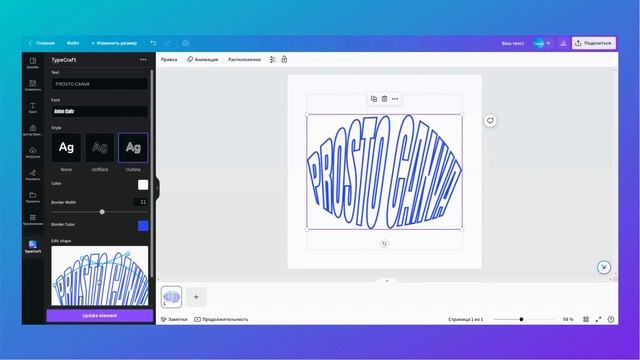The height and width of the screenshot is (360, 640).
Task: Click the zoom slider handle in bottom bar
Action: pyautogui.click(x=521, y=319)
